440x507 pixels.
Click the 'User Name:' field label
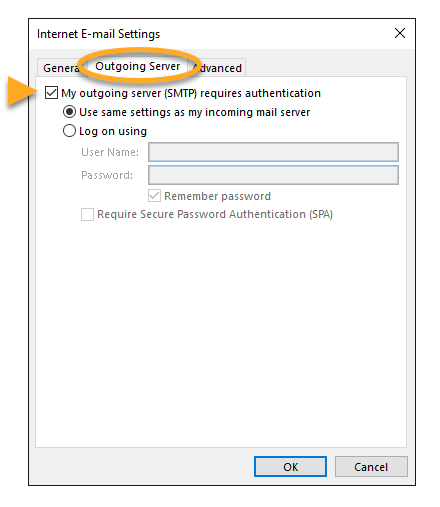pyautogui.click(x=110, y=152)
